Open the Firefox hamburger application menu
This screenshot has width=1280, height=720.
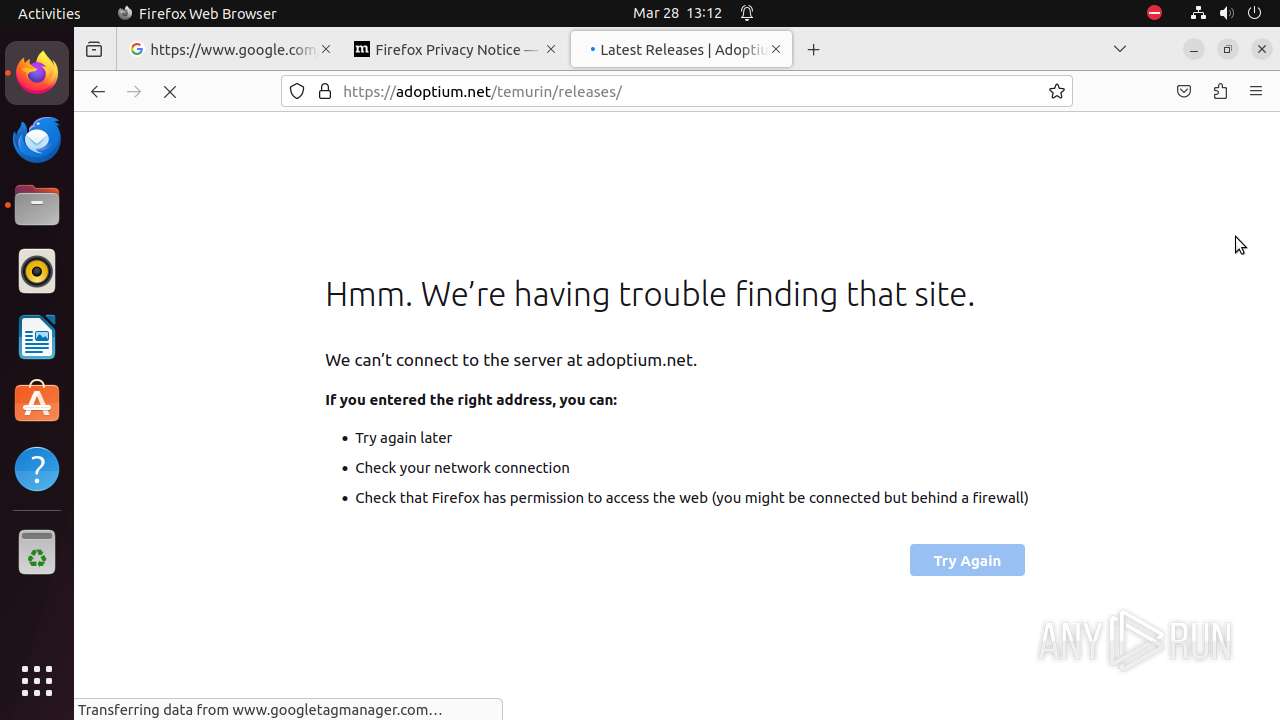click(1256, 91)
